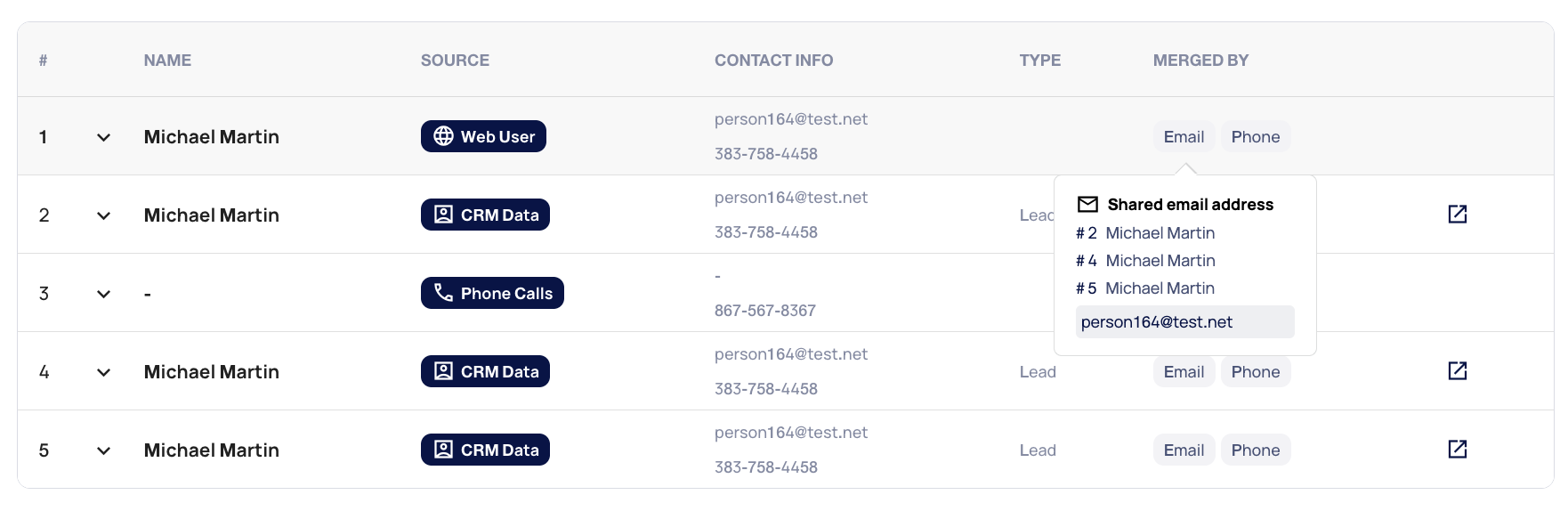Open external link icon for row 4

[x=1457, y=371]
